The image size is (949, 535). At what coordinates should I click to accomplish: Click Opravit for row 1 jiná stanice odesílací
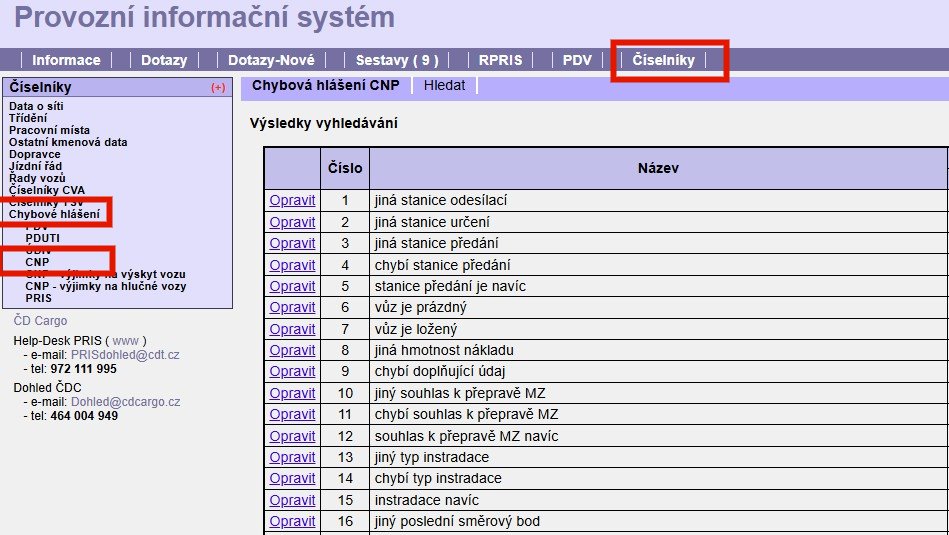tap(292, 201)
